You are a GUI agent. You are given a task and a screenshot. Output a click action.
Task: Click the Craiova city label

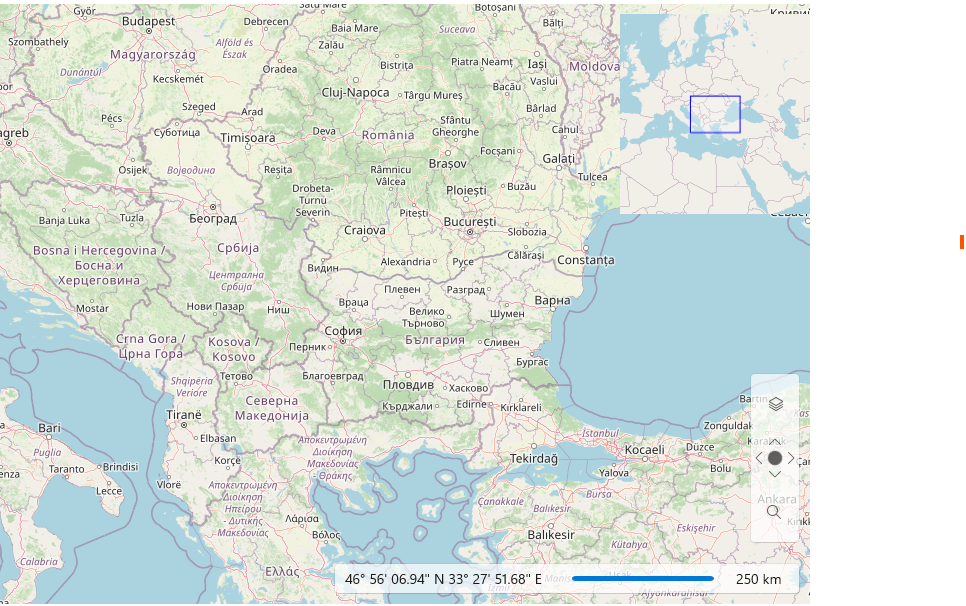[x=365, y=230]
